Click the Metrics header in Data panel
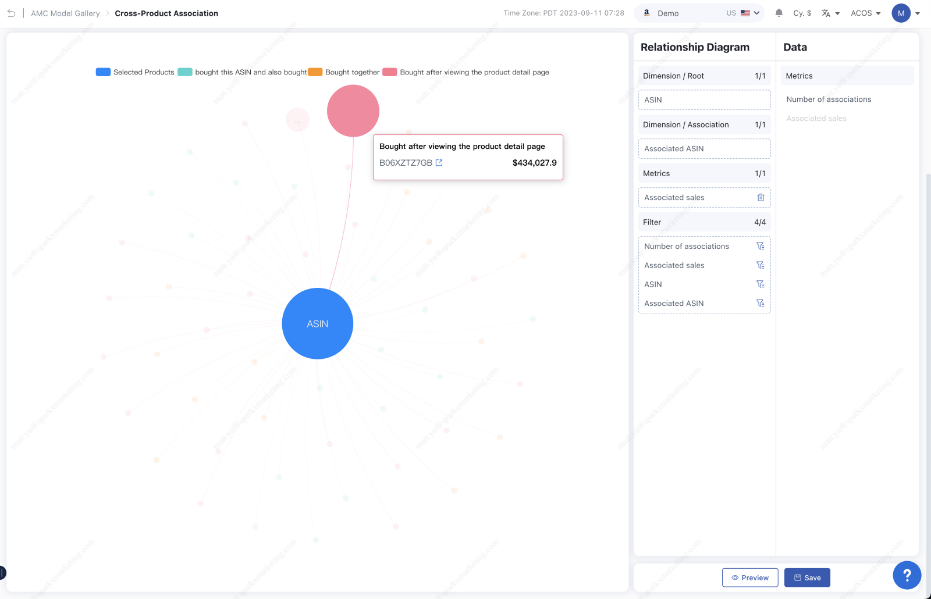Screen dimensions: 931x599 pos(847,76)
